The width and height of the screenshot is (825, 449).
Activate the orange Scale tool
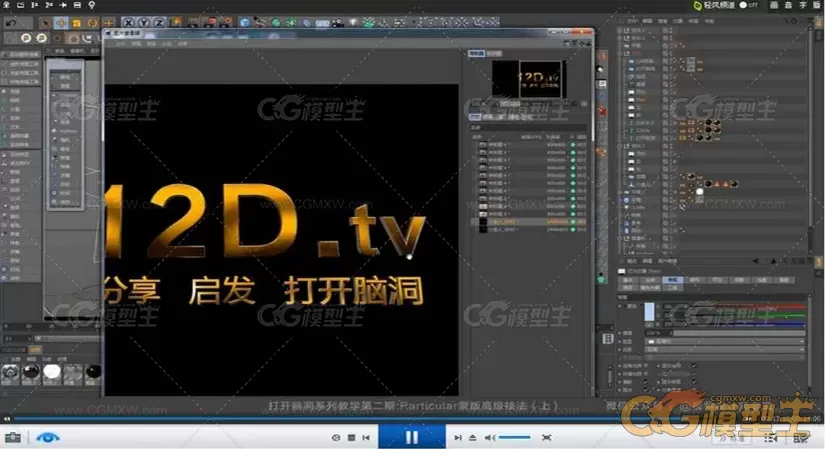(x=77, y=23)
